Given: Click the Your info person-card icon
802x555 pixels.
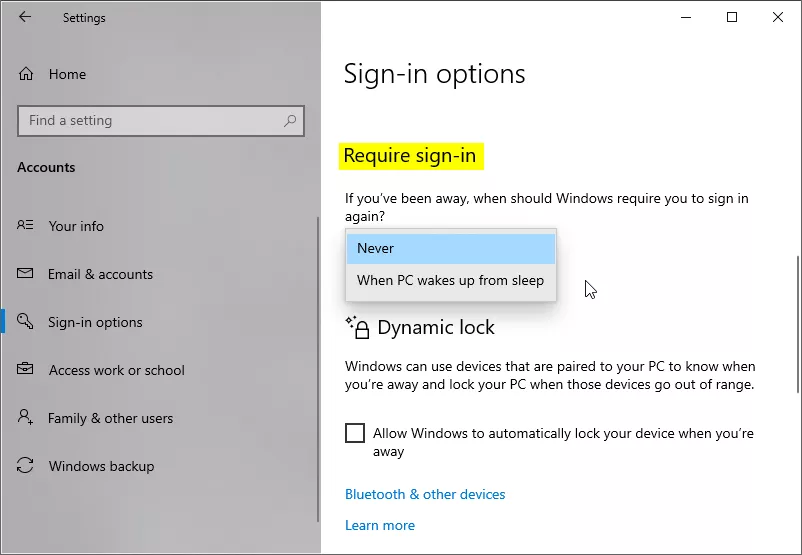Looking at the screenshot, I should [x=25, y=225].
